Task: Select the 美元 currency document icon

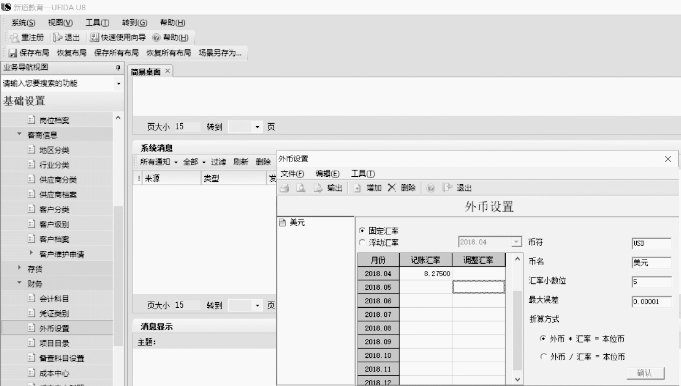Action: tap(283, 223)
